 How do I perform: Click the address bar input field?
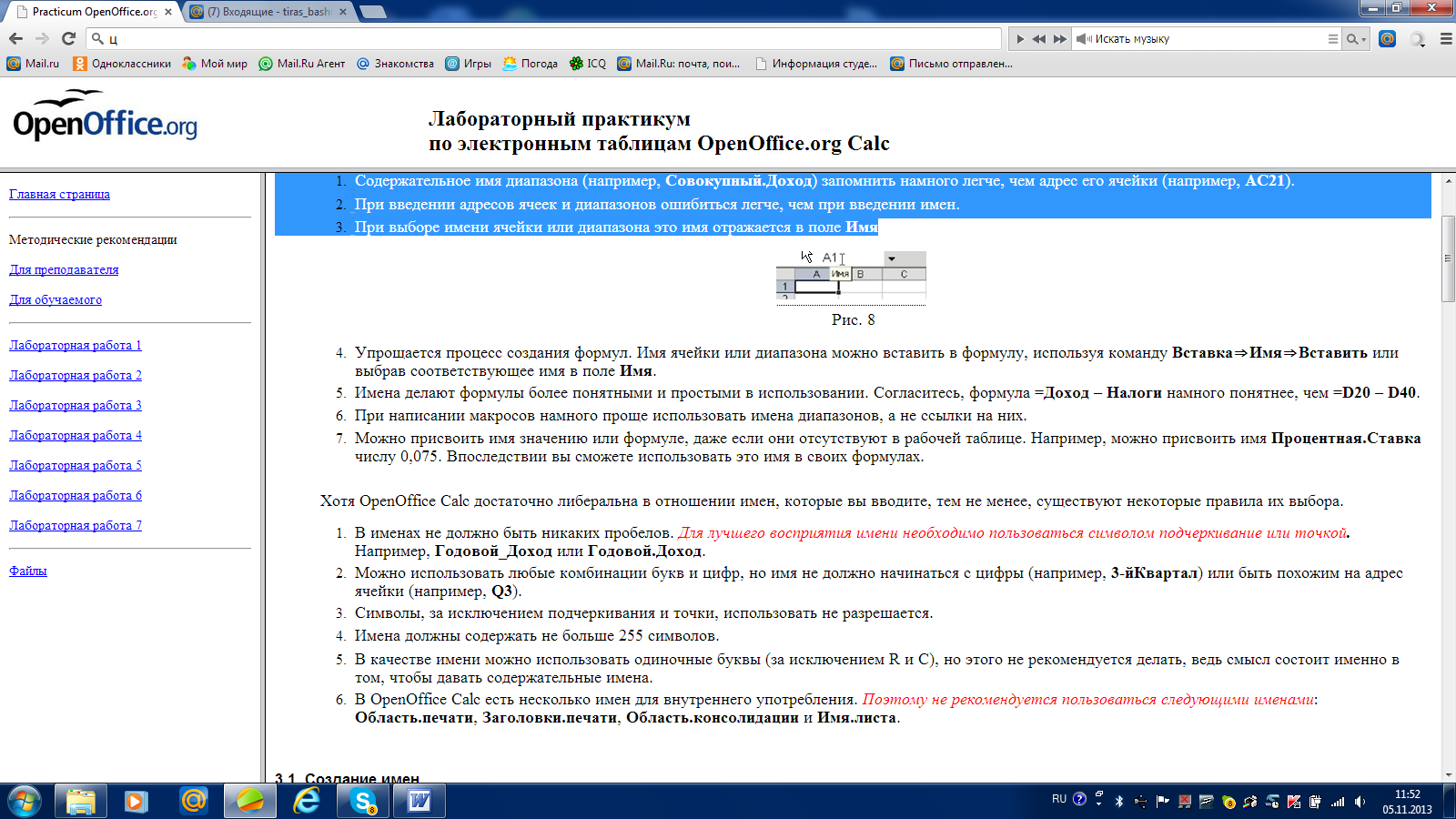click(543, 38)
